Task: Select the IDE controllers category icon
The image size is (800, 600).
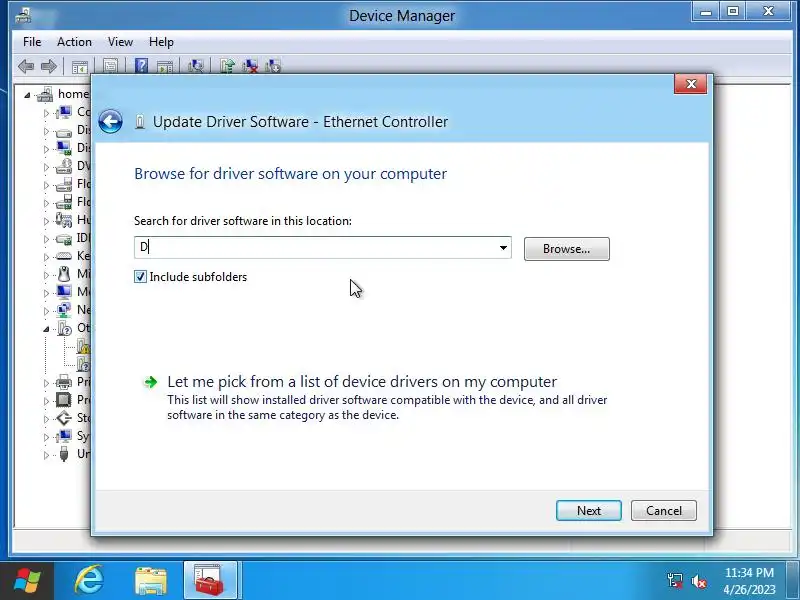Action: tap(64, 238)
